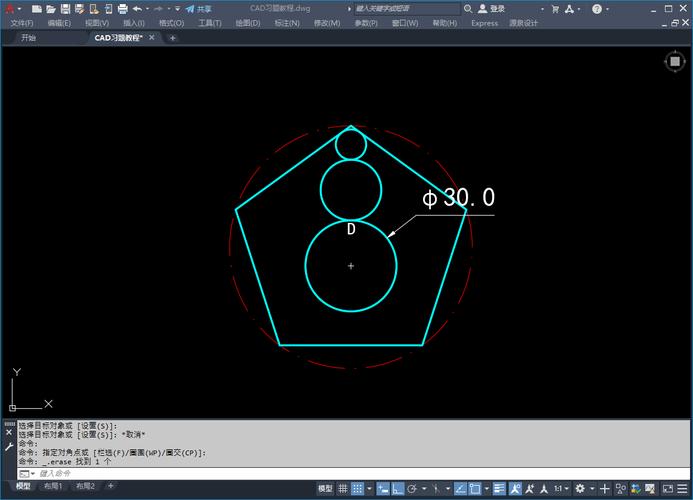
Task: Click the 共享 share button
Action: click(198, 9)
